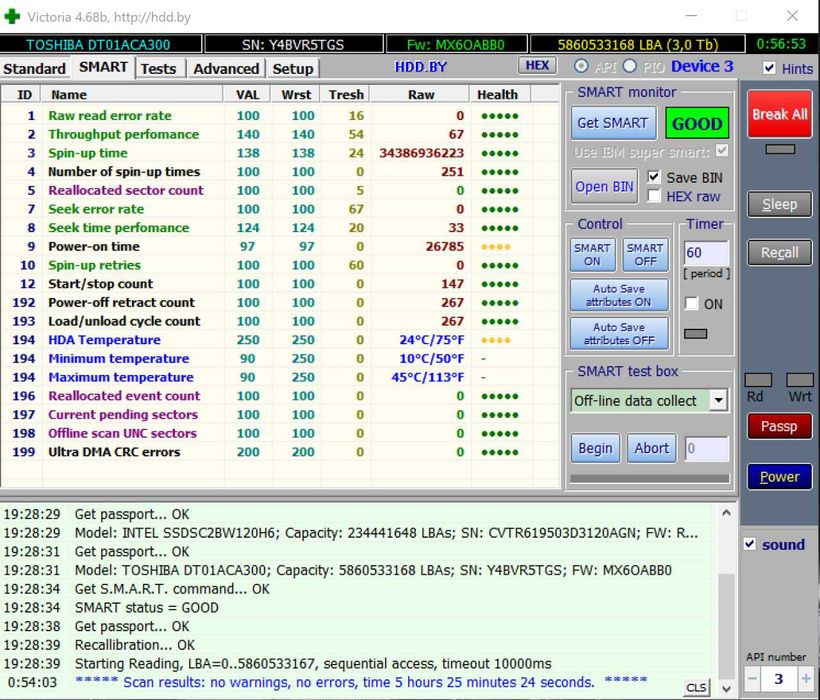The image size is (820, 700).
Task: Select the Raw read error rate row
Action: tap(280, 116)
